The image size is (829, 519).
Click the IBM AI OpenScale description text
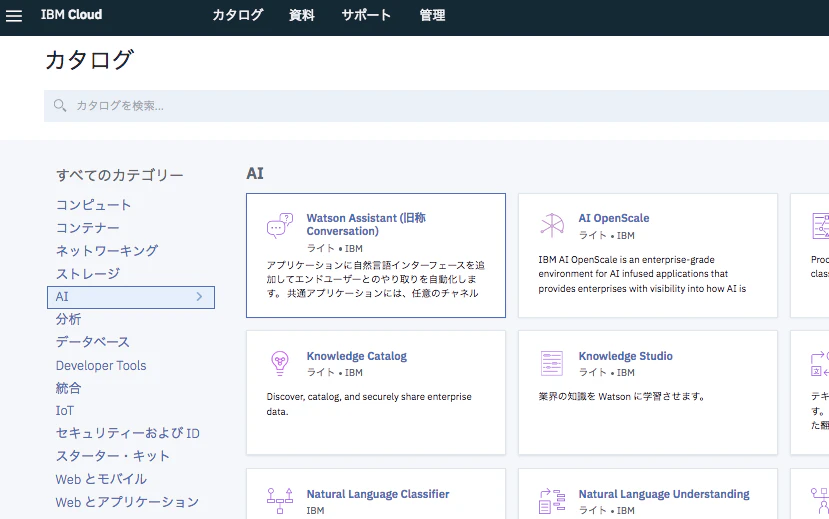(642, 274)
